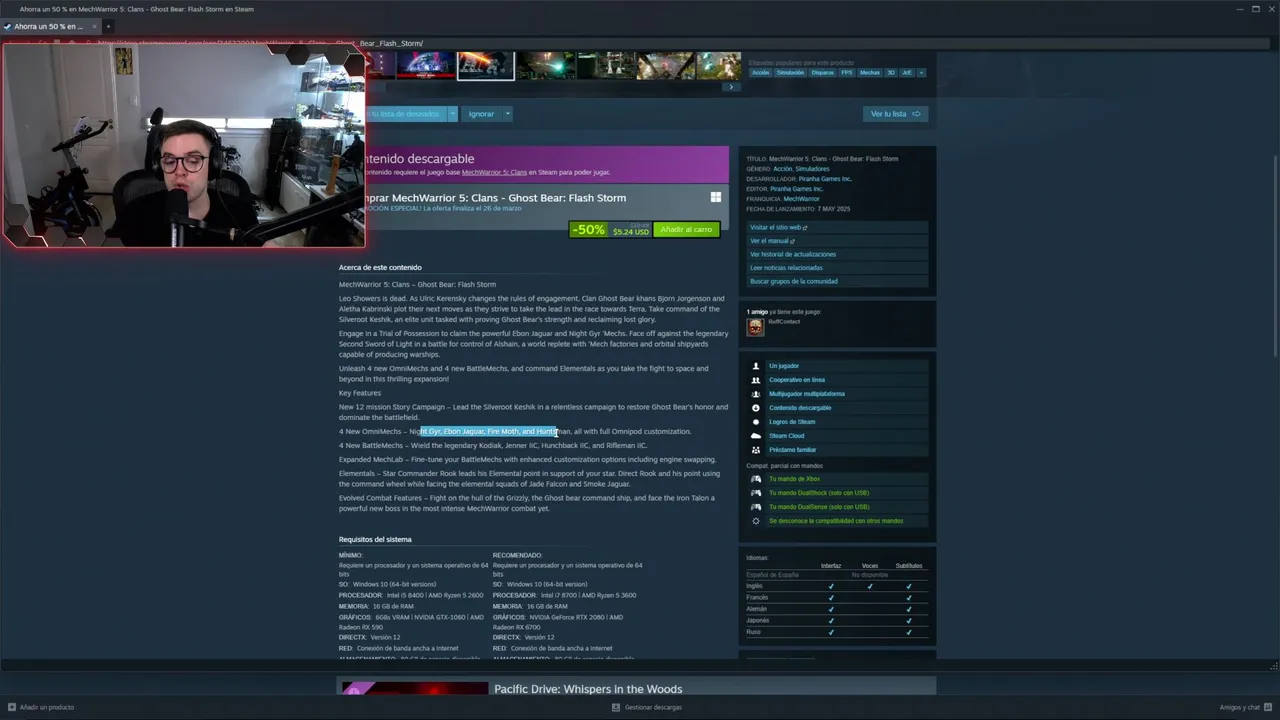Open Ver tu lista button
Viewport: 1280px width, 720px height.
coord(895,114)
